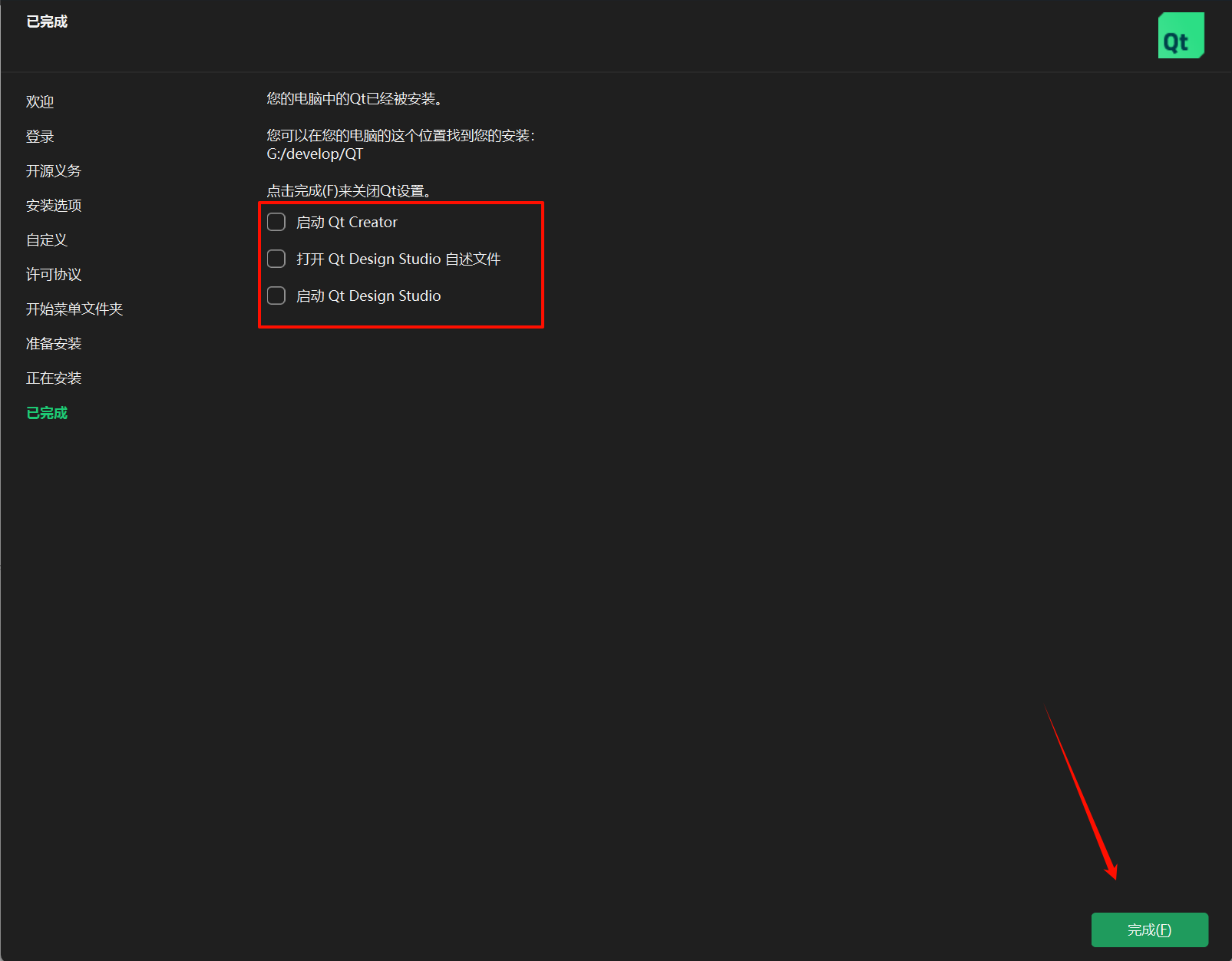The height and width of the screenshot is (961, 1232).
Task: Select 安装选项 in the step list
Action: [53, 205]
